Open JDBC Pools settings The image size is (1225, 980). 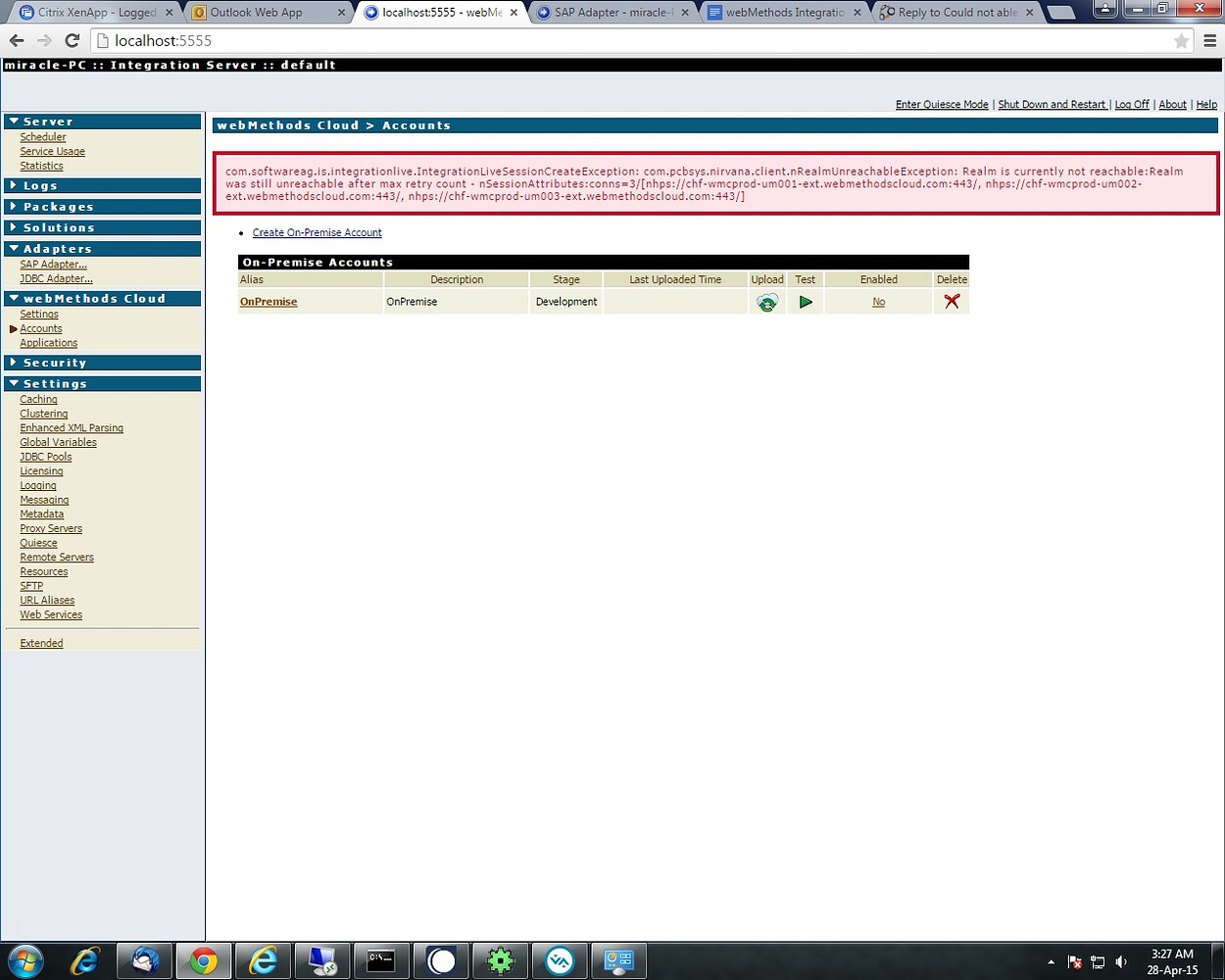click(x=46, y=458)
